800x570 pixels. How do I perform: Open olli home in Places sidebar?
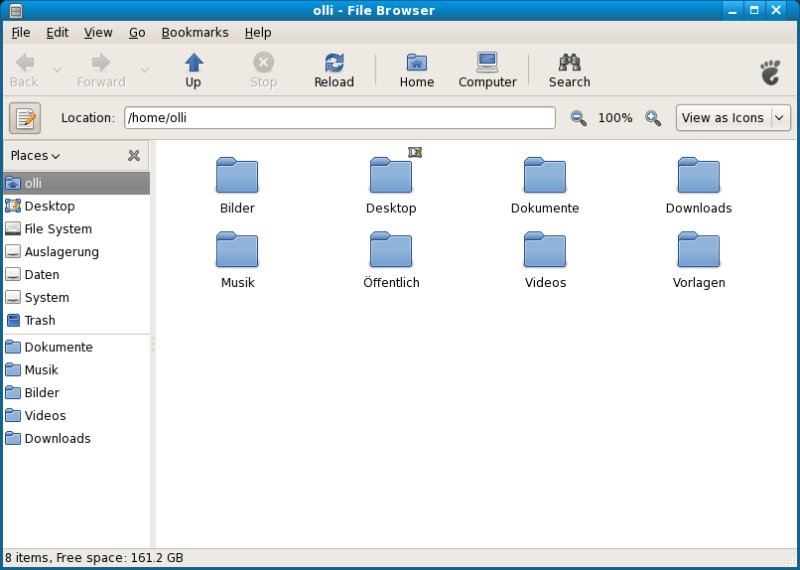coord(77,183)
